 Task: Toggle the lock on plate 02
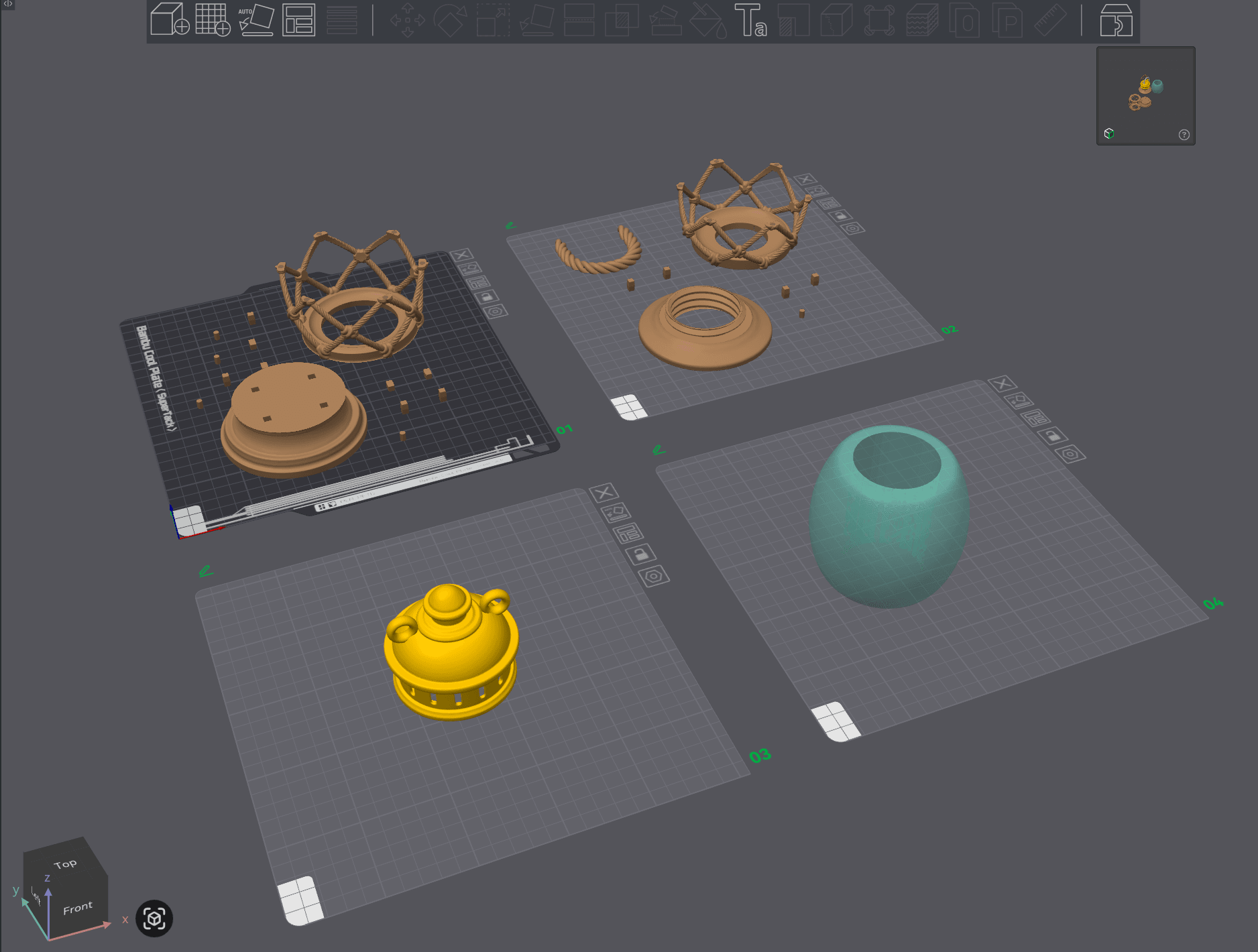(x=840, y=216)
